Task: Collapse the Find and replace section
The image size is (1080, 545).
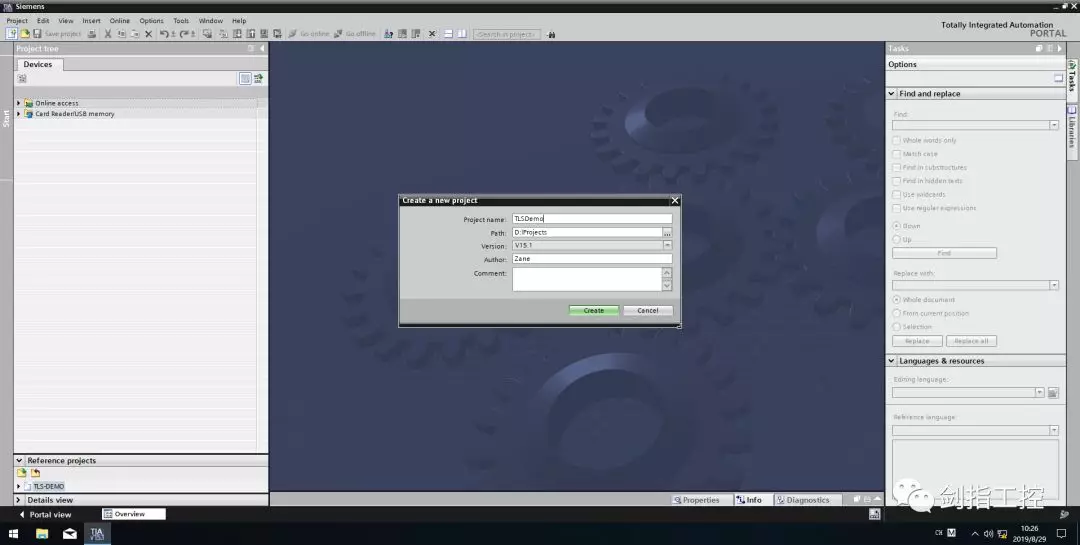Action: 892,94
